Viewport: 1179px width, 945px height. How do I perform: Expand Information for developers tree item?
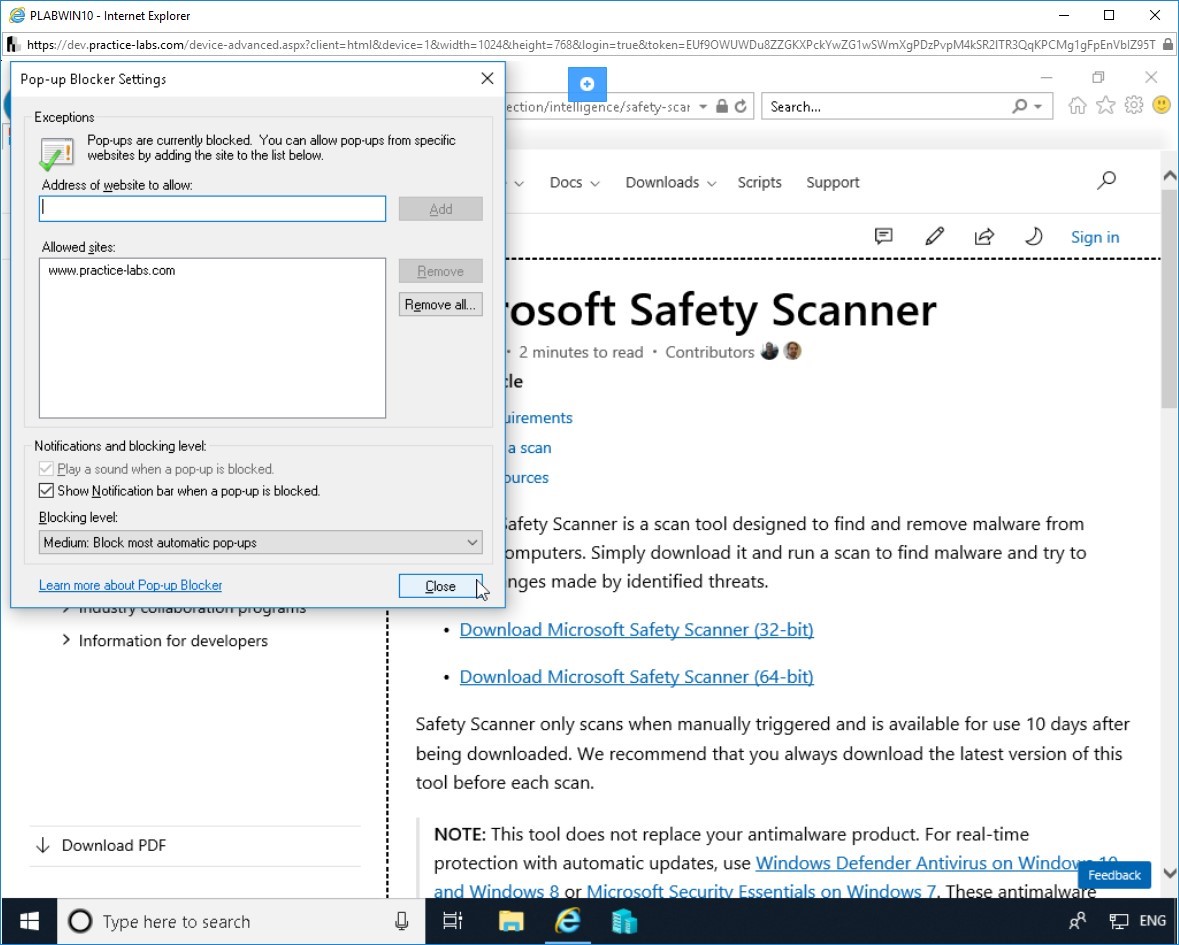coord(66,640)
